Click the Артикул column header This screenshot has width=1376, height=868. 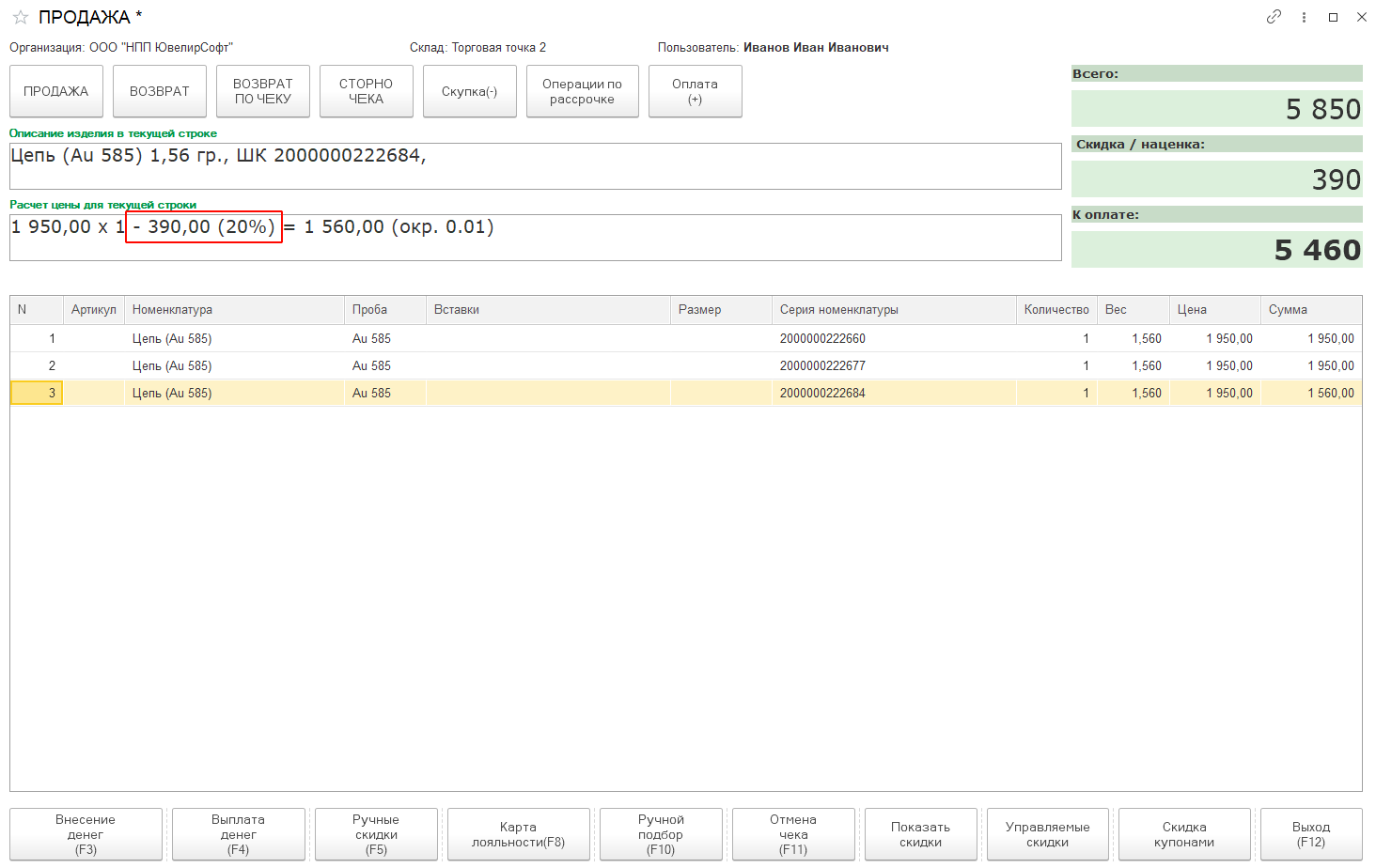[x=94, y=310]
